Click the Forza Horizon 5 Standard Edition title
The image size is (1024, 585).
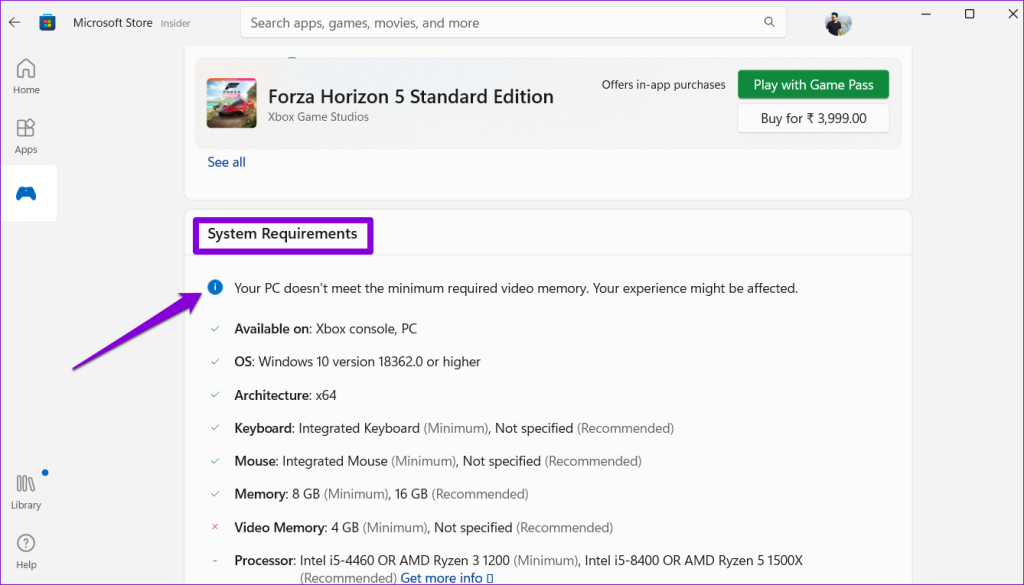(410, 96)
